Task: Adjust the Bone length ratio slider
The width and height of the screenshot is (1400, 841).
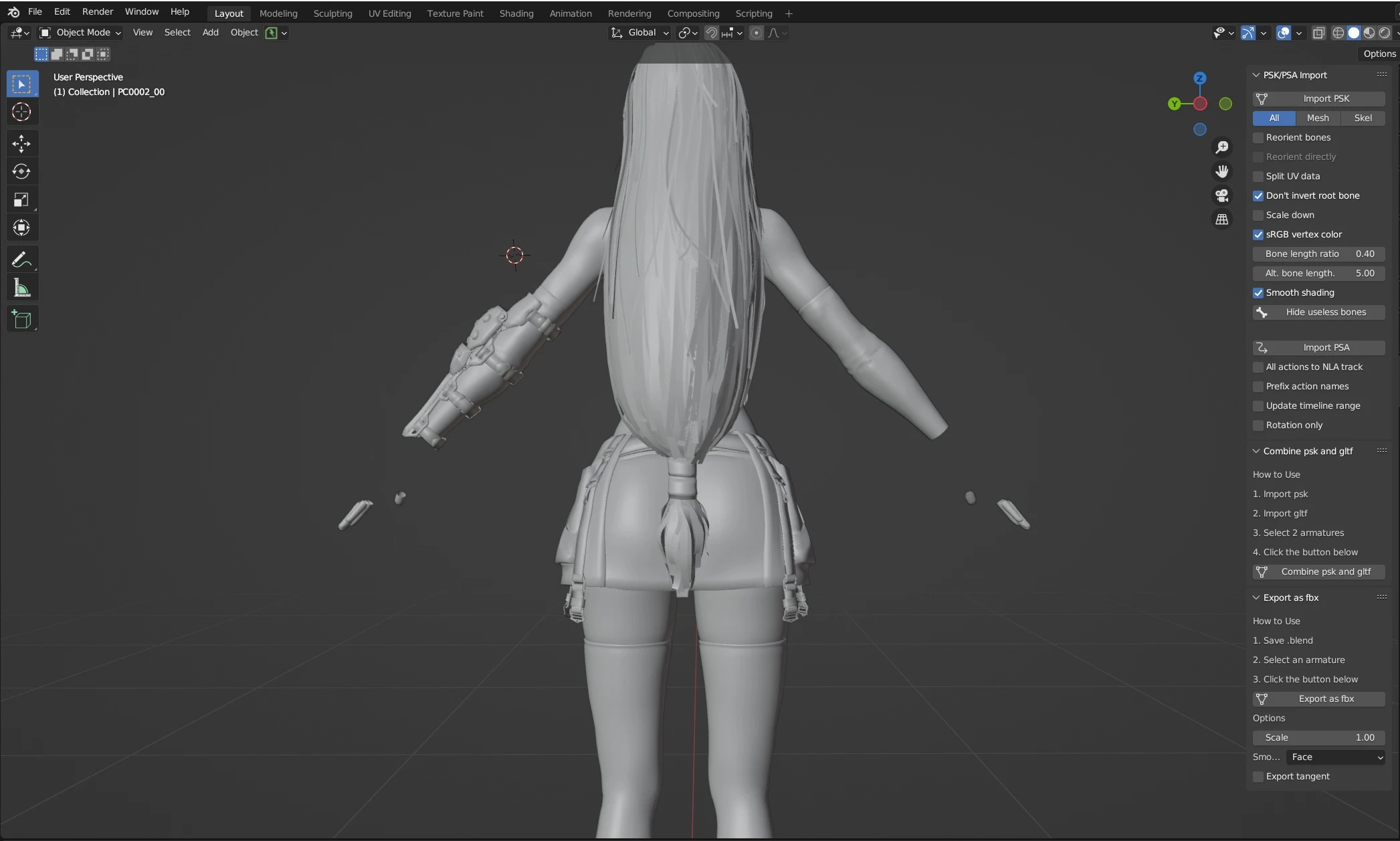Action: [1318, 254]
